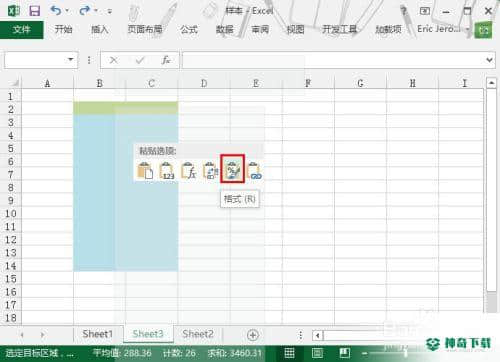Switch to Normal view in status bar
Viewport: 500px width, 362px height.
[289, 353]
